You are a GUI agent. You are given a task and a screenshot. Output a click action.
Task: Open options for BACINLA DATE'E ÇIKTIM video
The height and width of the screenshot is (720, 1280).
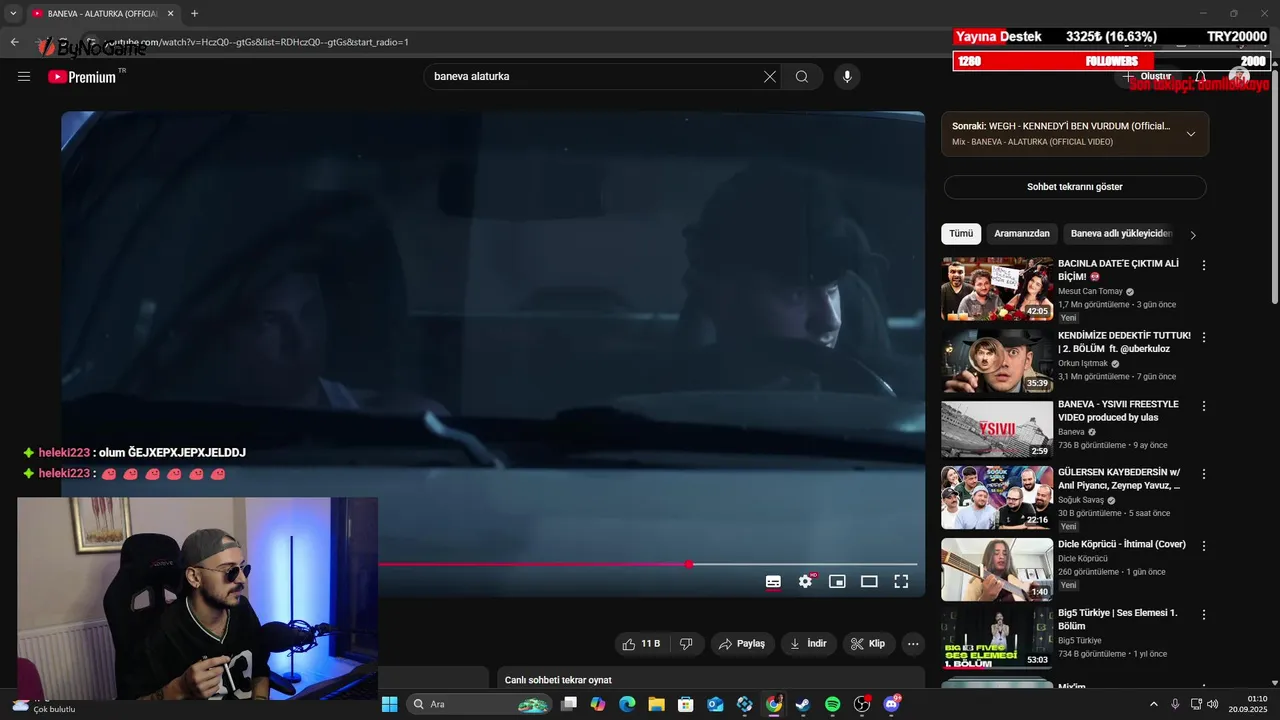tap(1204, 266)
